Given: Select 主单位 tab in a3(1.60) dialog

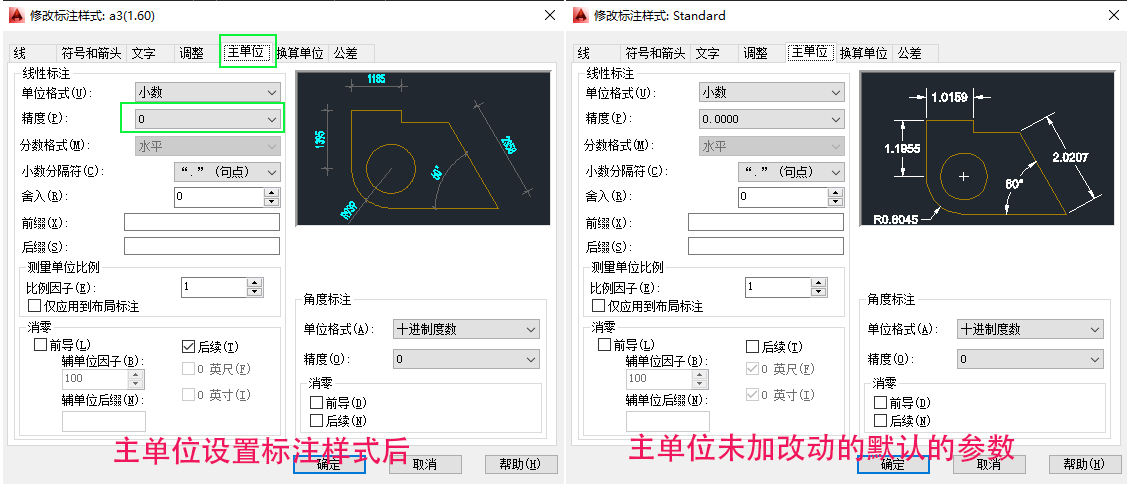Looking at the screenshot, I should 248,52.
